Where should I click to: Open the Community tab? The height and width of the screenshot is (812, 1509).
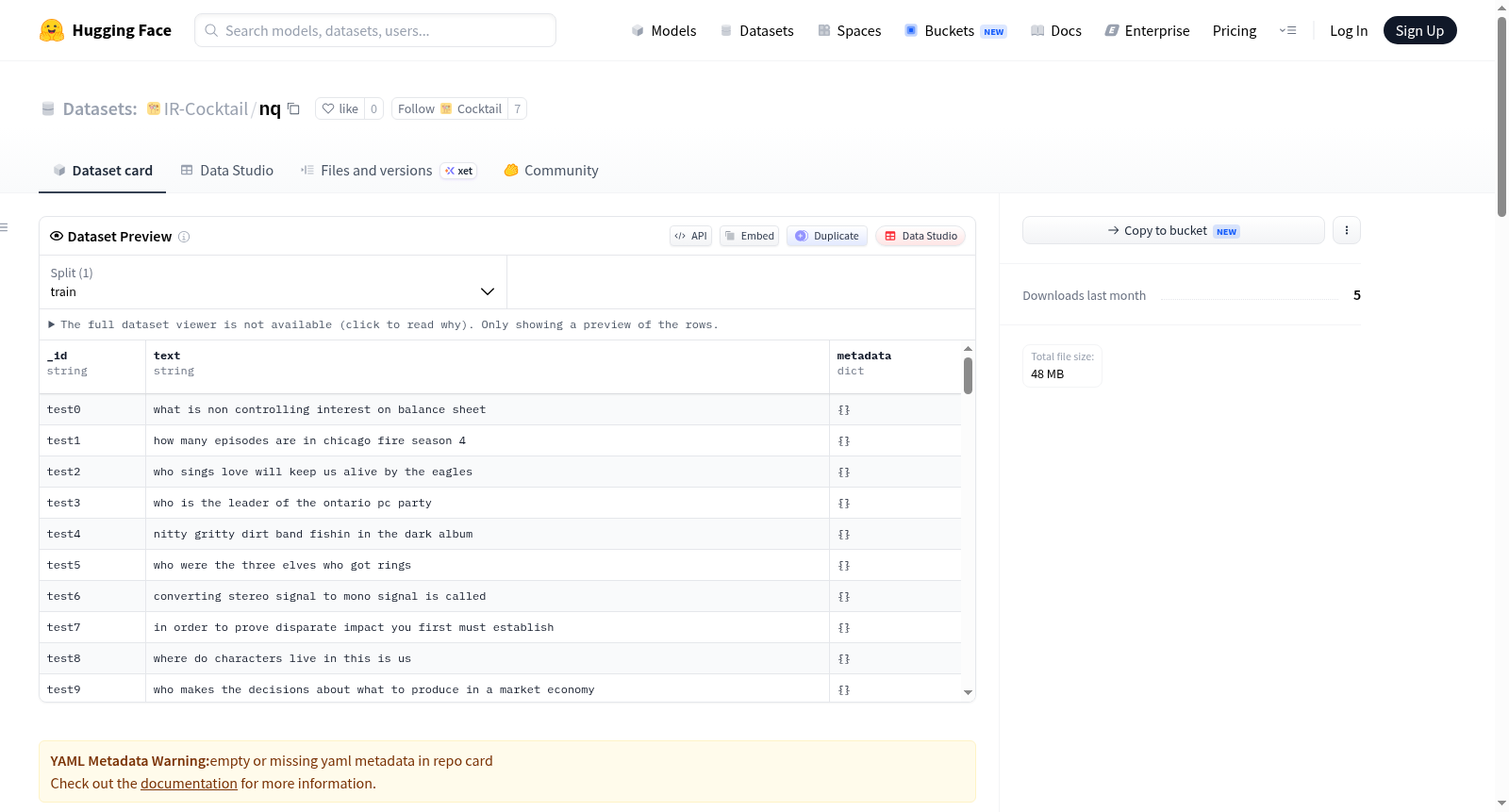tap(552, 171)
